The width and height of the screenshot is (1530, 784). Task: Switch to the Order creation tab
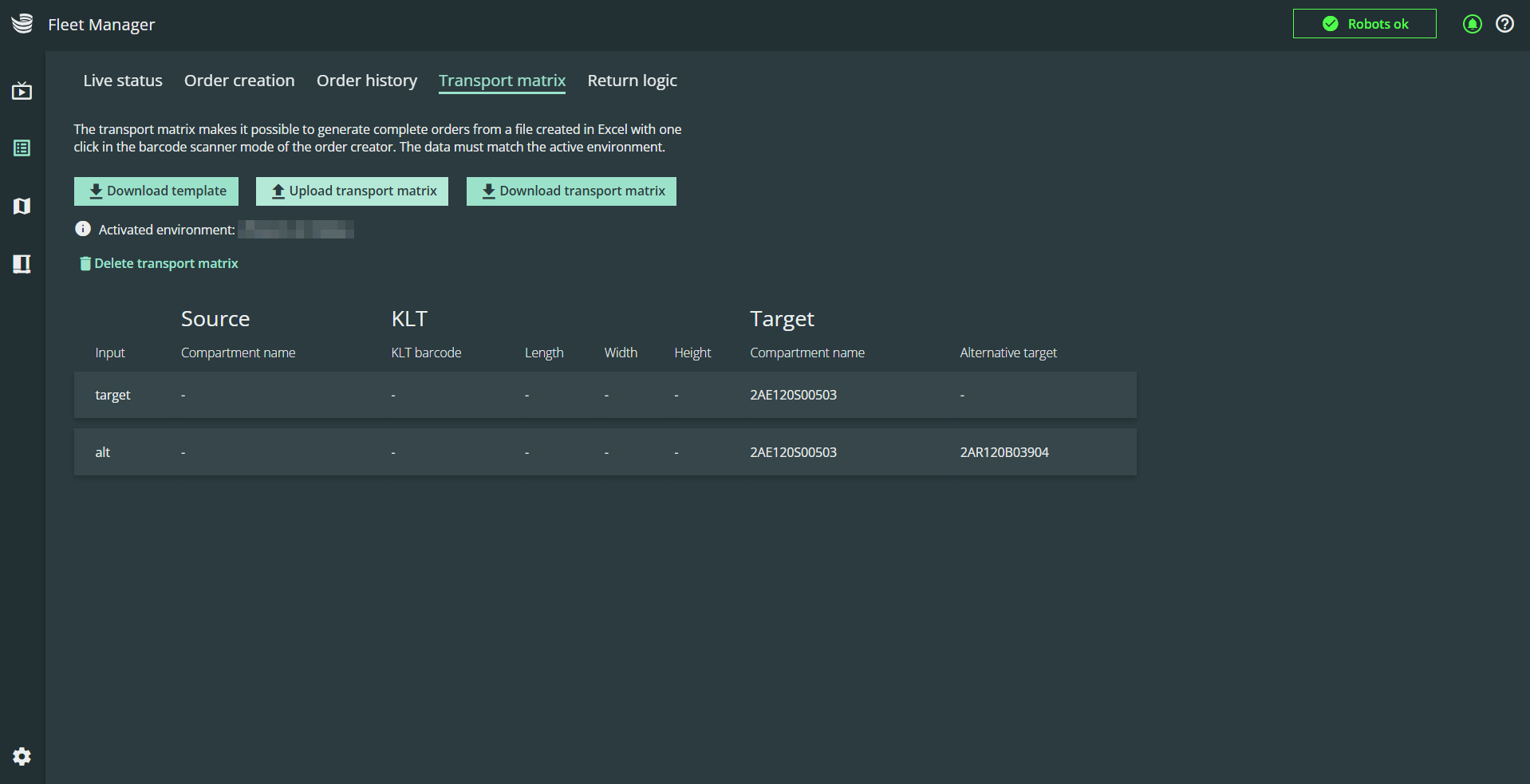tap(239, 81)
